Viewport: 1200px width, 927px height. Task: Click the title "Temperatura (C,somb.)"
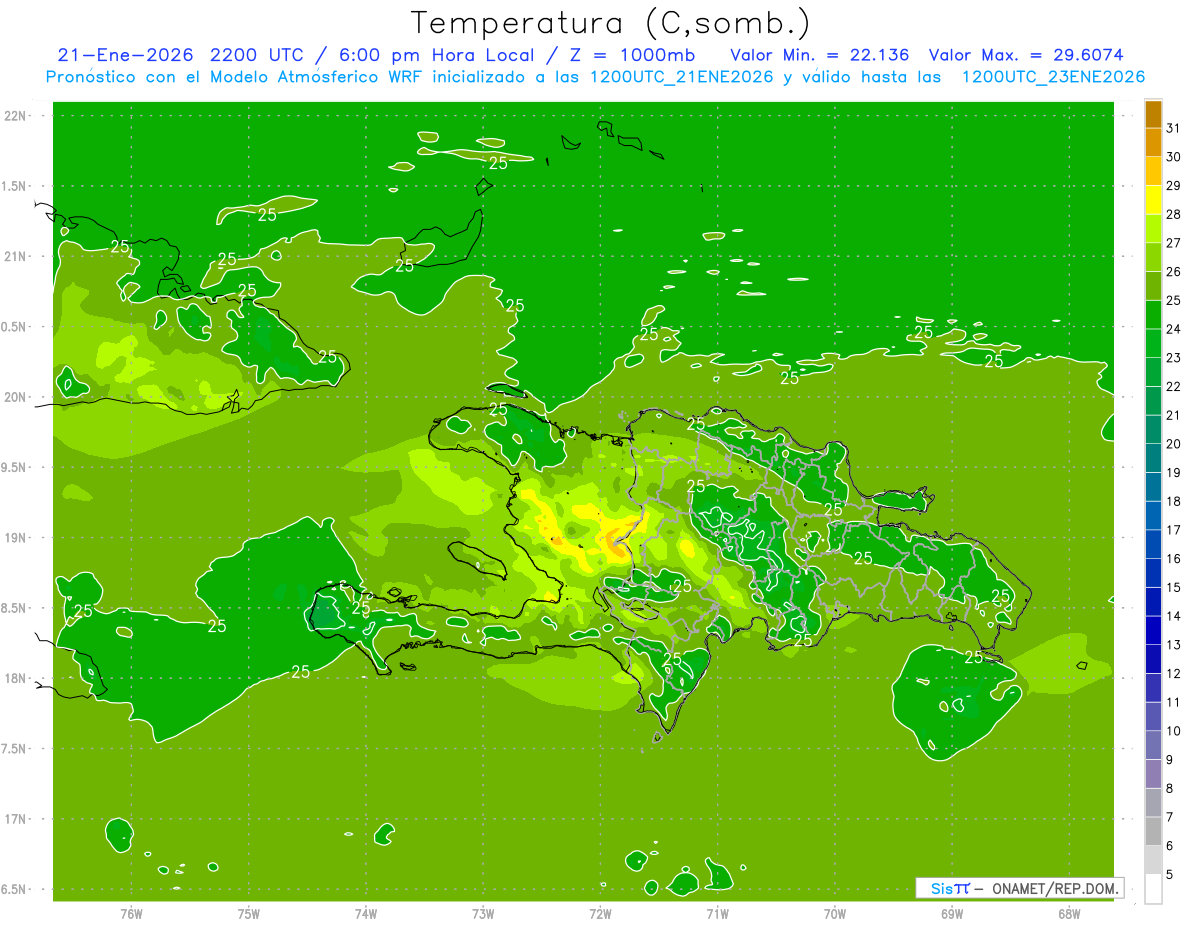pos(611,24)
